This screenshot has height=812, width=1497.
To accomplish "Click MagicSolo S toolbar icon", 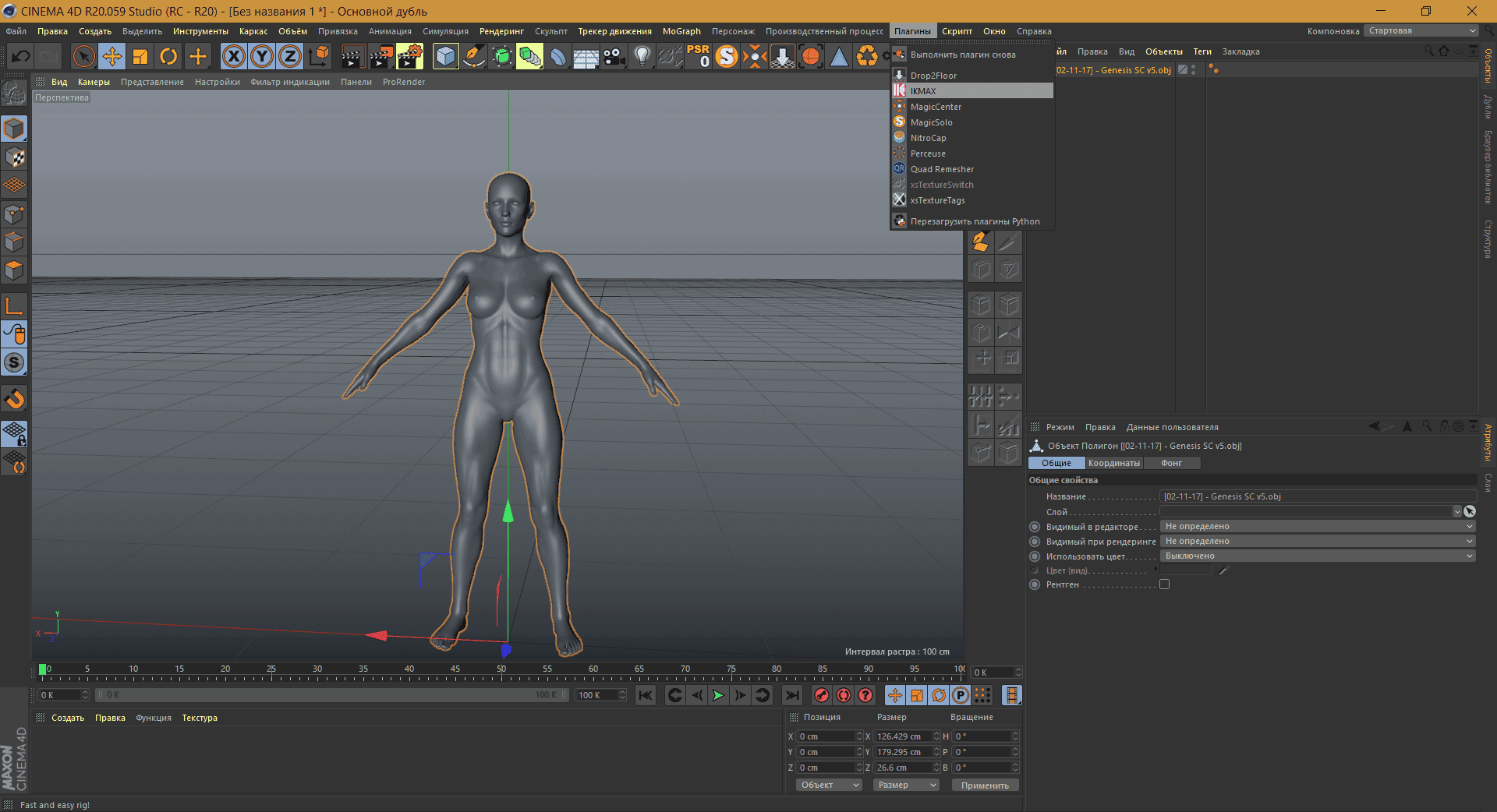I will [x=727, y=56].
